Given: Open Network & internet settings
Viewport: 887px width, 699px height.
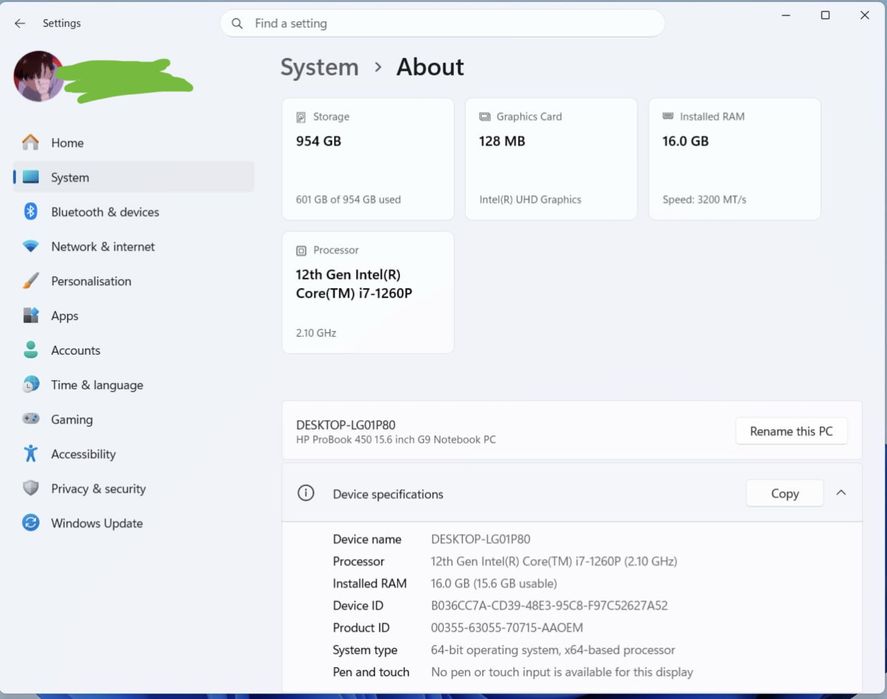Looking at the screenshot, I should pyautogui.click(x=134, y=246).
